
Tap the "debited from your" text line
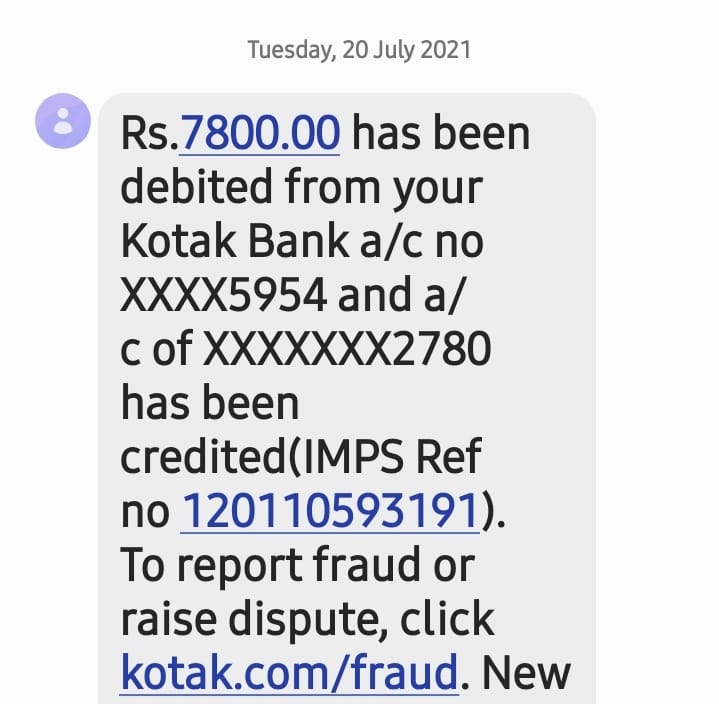301,187
